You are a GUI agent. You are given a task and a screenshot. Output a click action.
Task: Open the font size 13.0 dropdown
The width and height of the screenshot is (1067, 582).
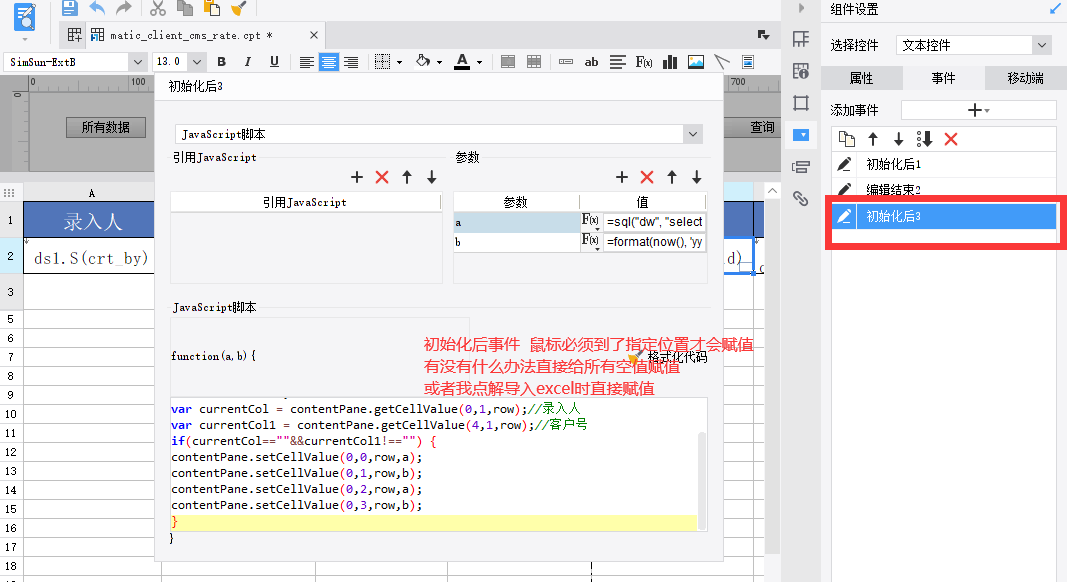(197, 62)
